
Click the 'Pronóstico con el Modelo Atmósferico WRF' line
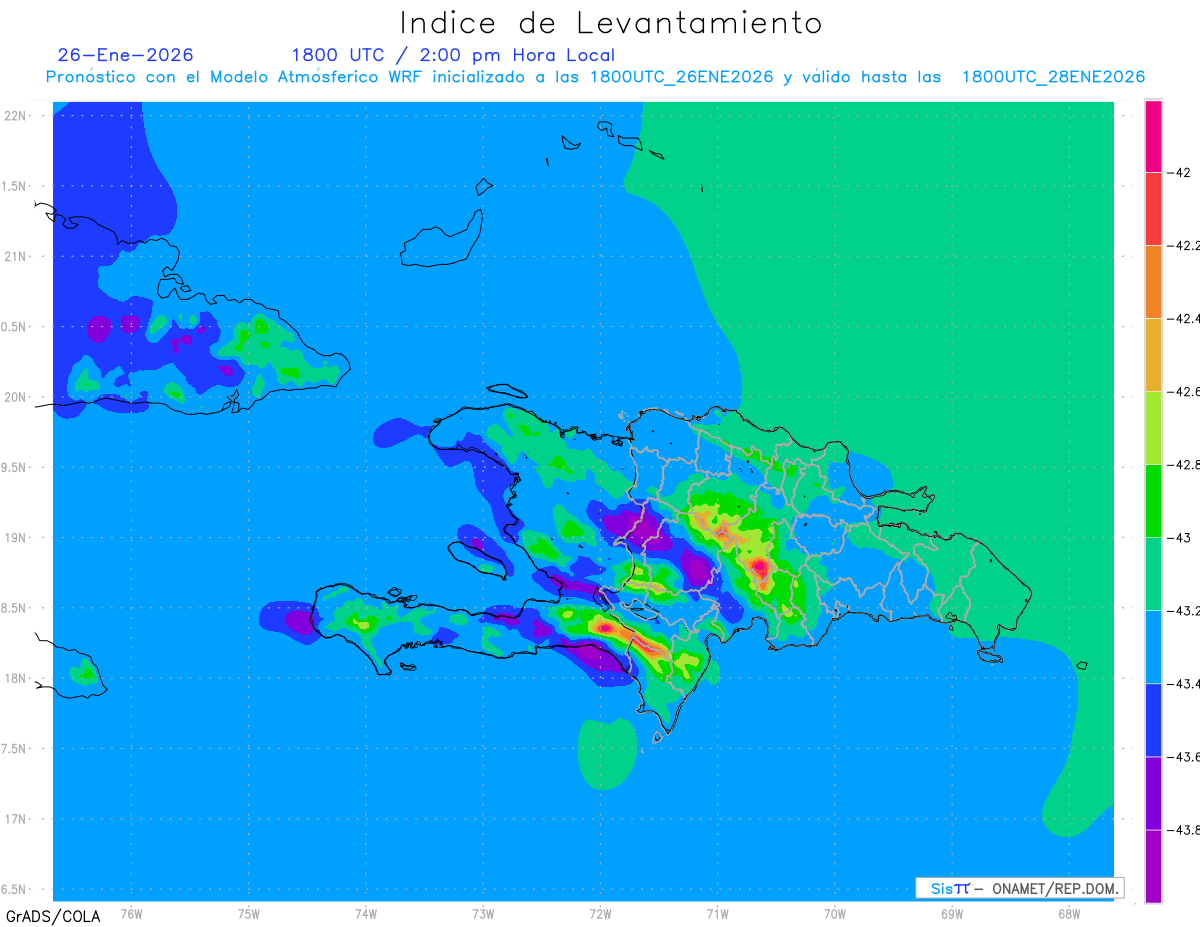click(595, 77)
